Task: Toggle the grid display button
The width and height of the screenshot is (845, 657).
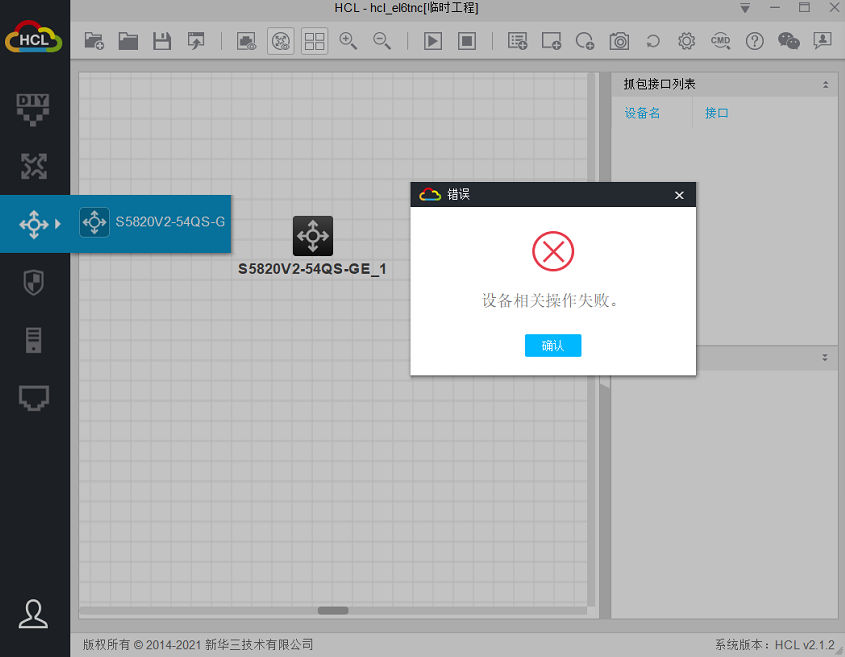Action: [x=314, y=41]
